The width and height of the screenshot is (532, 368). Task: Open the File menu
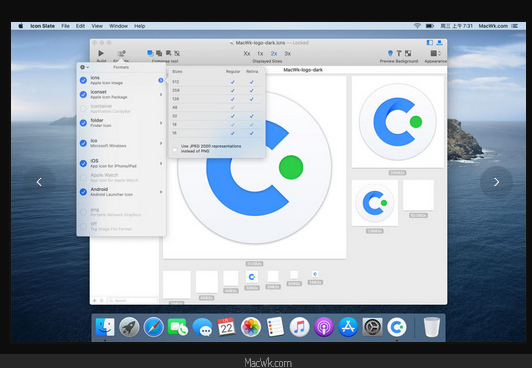[x=65, y=26]
